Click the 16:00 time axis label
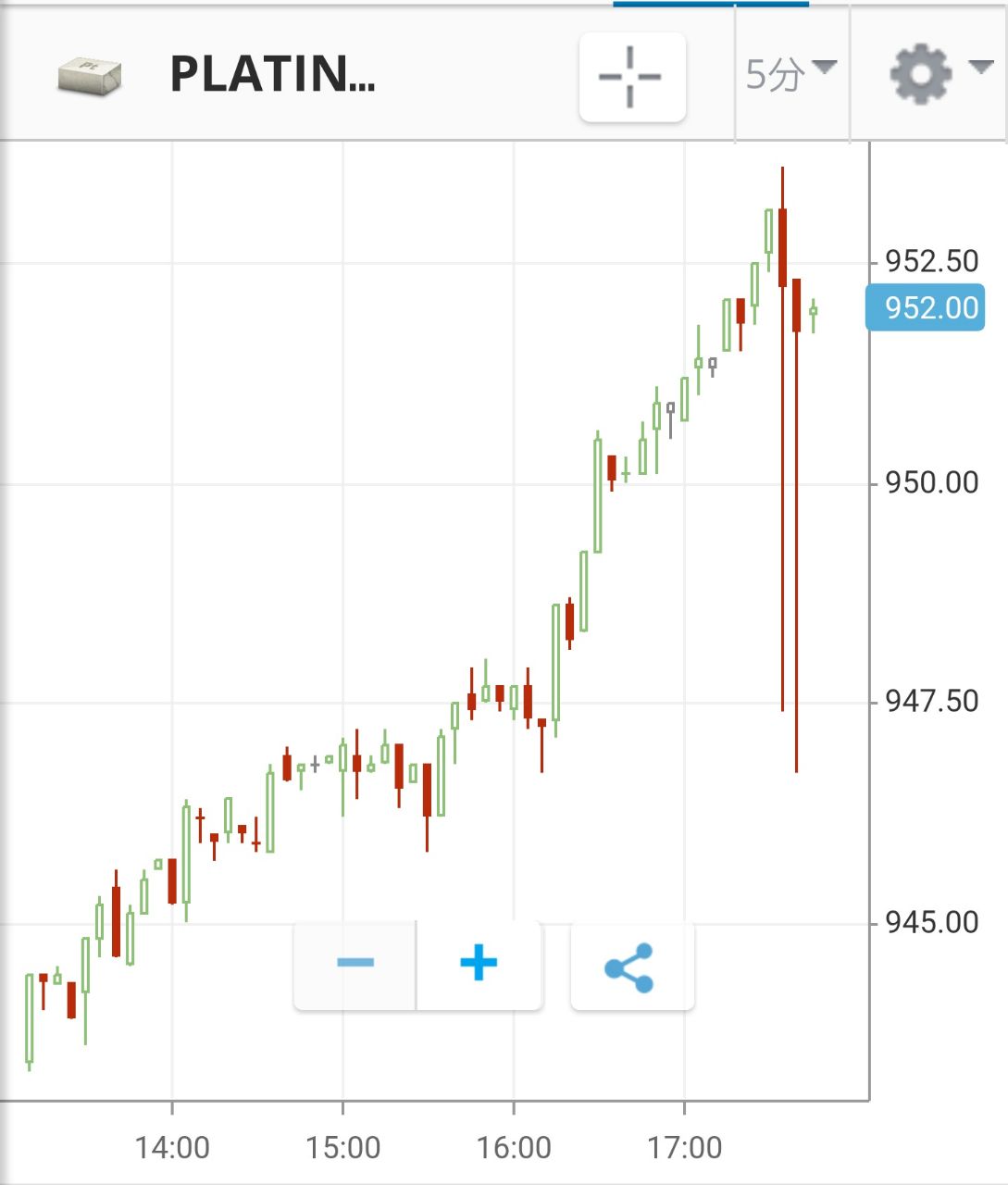1008x1185 pixels. pyautogui.click(x=514, y=1148)
